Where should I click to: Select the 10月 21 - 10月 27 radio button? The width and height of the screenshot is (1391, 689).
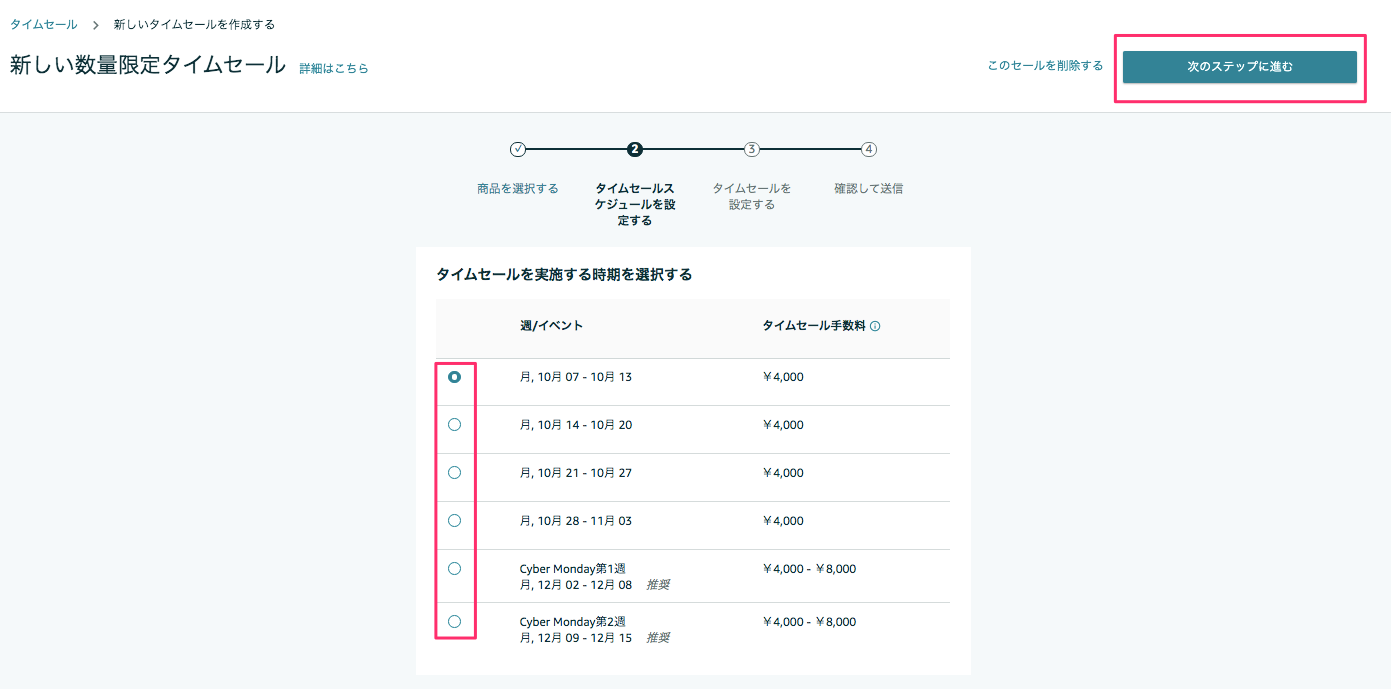[x=454, y=472]
